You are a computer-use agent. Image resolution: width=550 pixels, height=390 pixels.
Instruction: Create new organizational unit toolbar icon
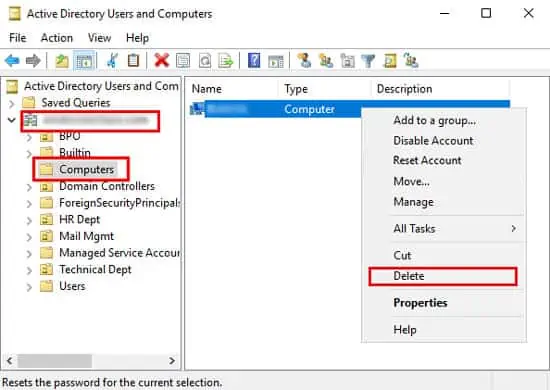point(347,61)
